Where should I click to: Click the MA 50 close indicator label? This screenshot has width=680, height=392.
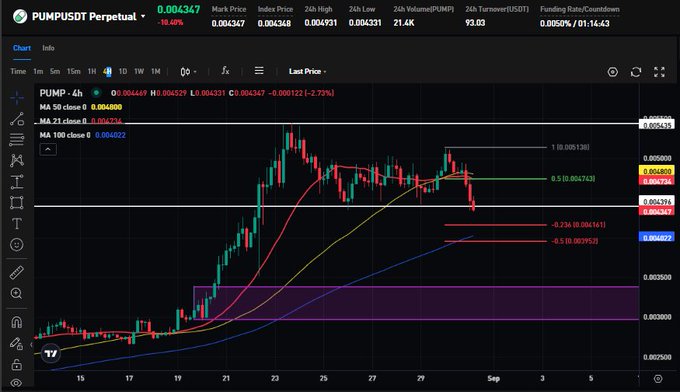click(x=63, y=107)
